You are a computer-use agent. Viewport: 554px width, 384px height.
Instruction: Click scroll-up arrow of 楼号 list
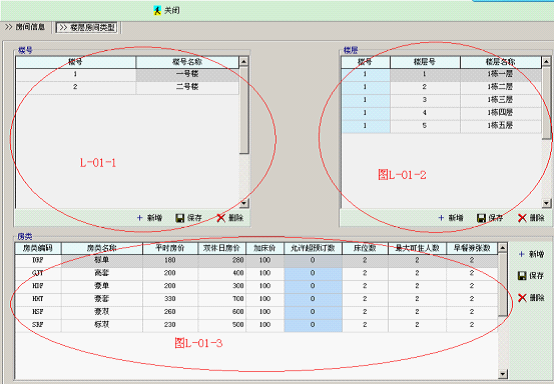[x=244, y=61]
